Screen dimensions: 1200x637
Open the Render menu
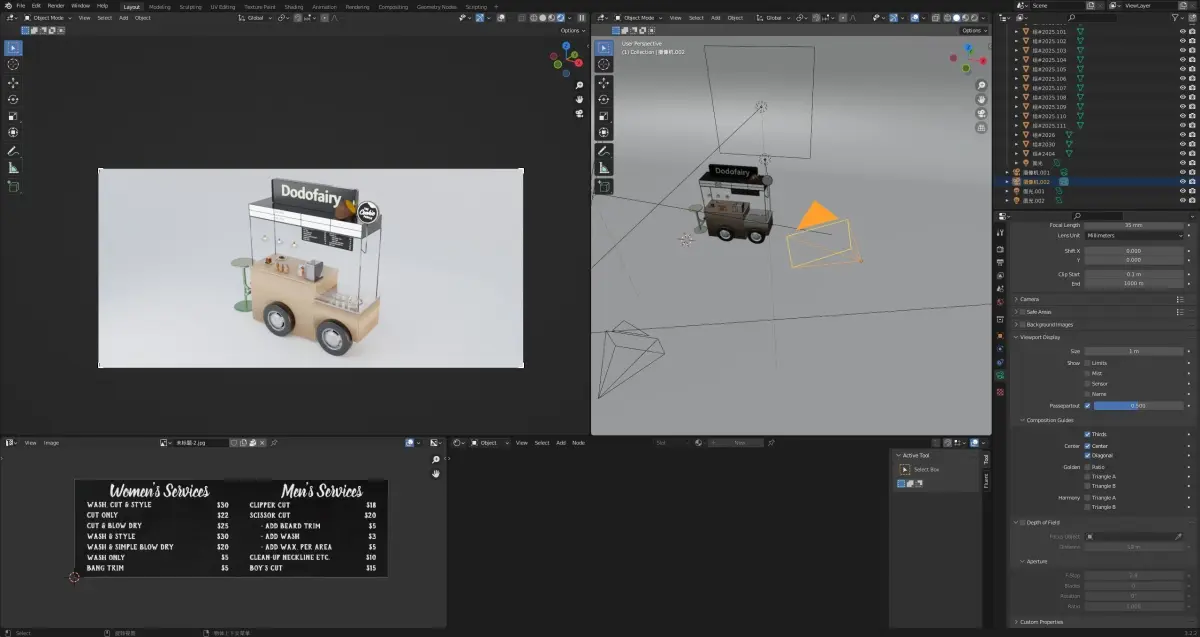click(56, 5)
